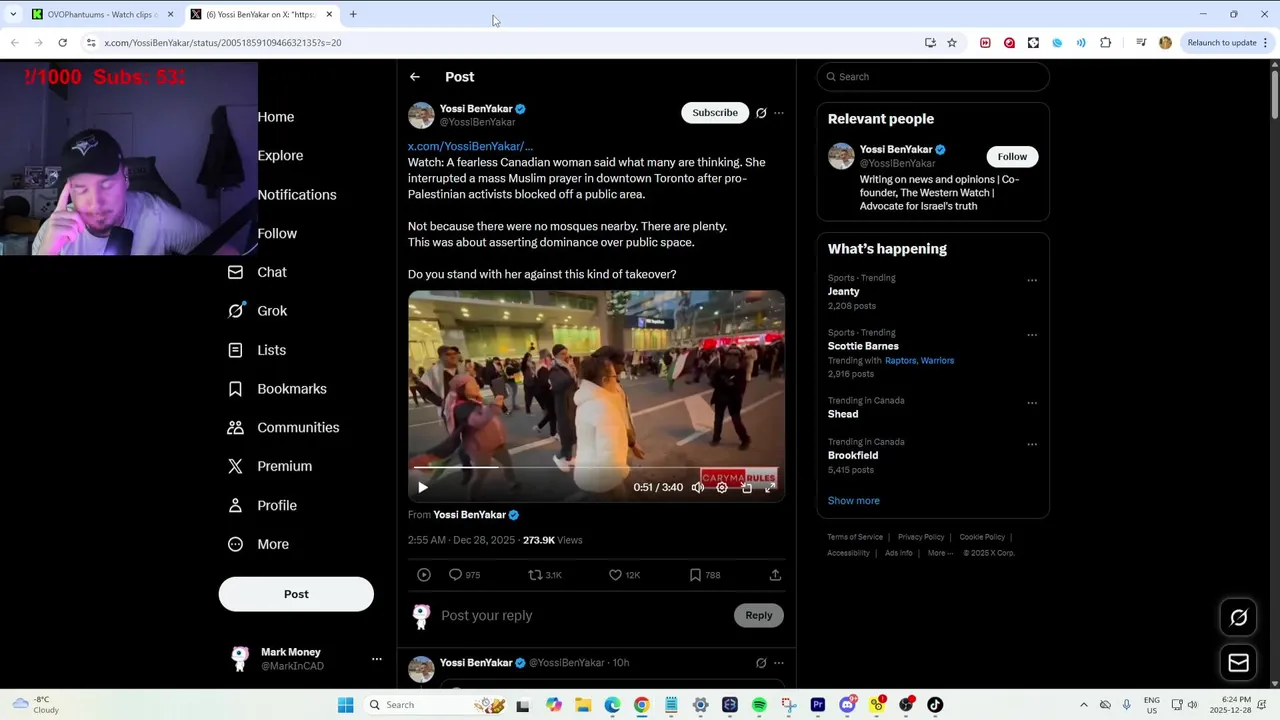The width and height of the screenshot is (1280, 720).
Task: Click the X search box
Action: pos(933,77)
